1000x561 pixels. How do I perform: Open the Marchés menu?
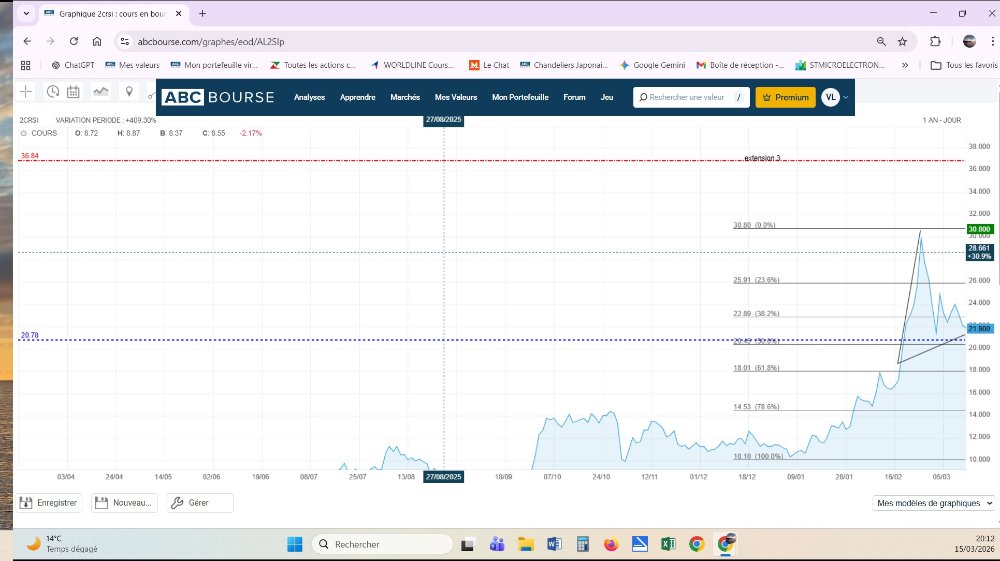click(405, 97)
